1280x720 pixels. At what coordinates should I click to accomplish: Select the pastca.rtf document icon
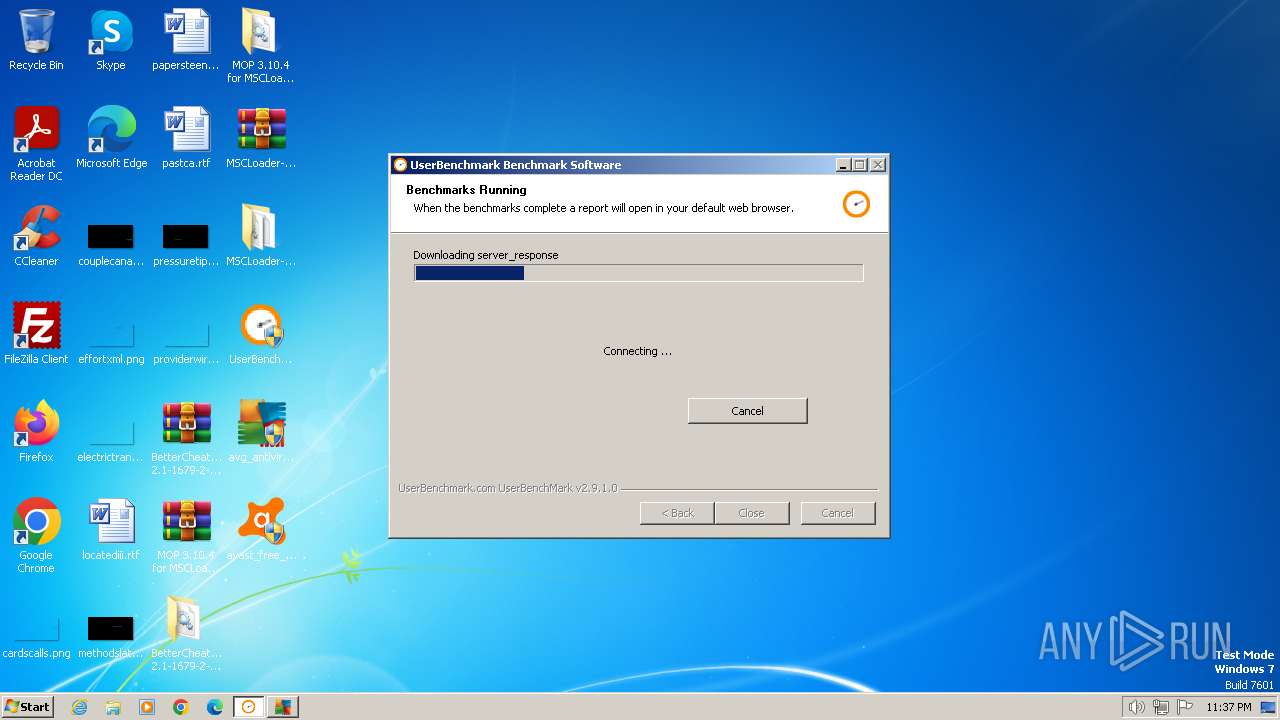point(186,138)
